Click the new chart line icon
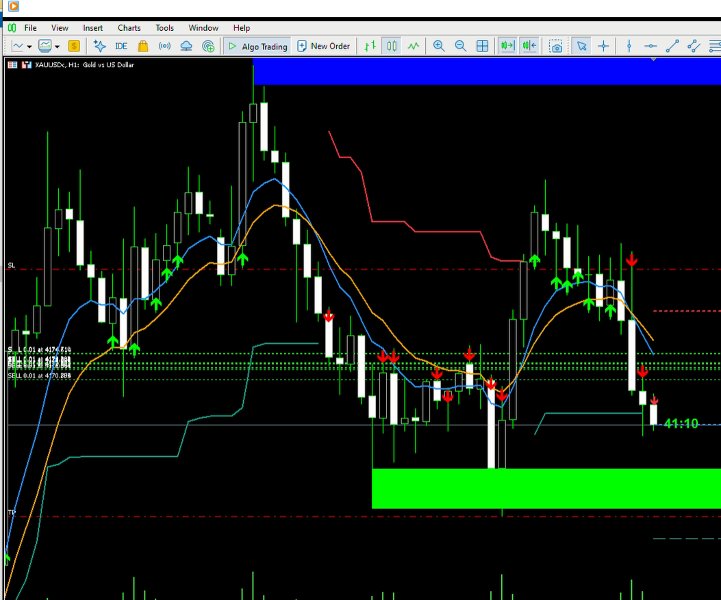721x600 pixels. point(18,46)
